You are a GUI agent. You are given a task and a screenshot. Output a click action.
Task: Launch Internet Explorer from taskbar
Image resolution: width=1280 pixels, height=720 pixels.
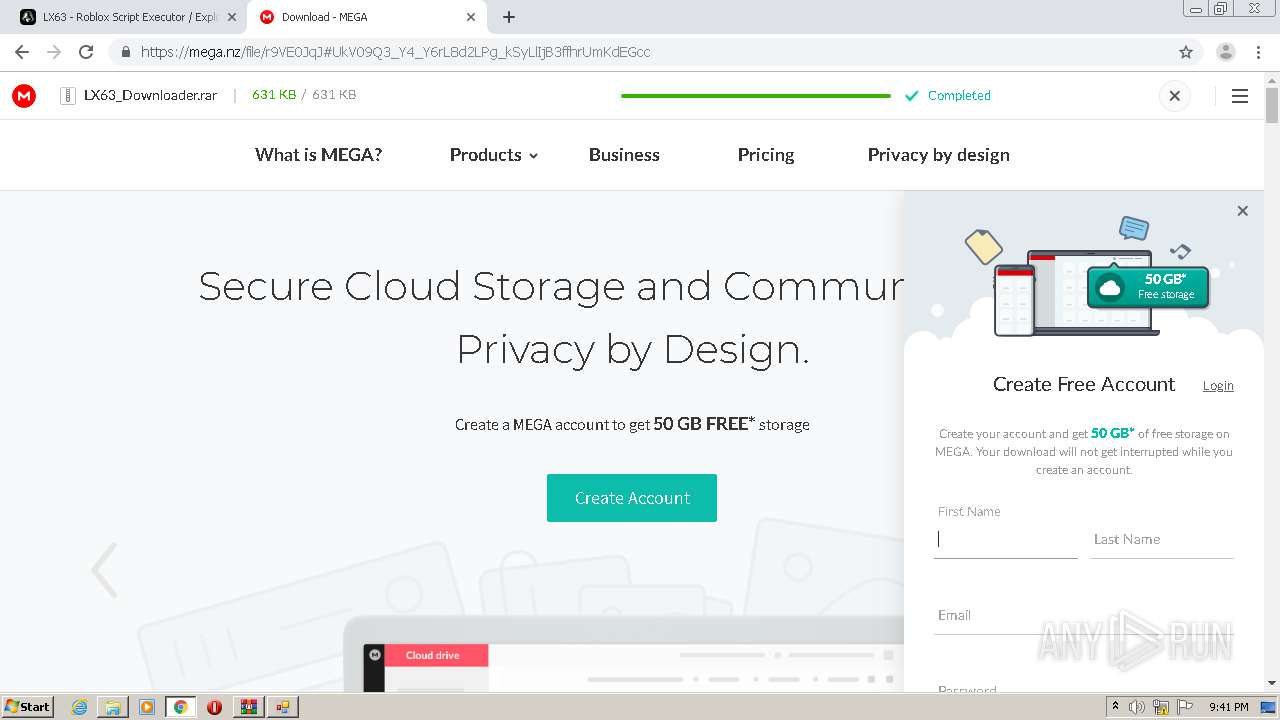[80, 707]
